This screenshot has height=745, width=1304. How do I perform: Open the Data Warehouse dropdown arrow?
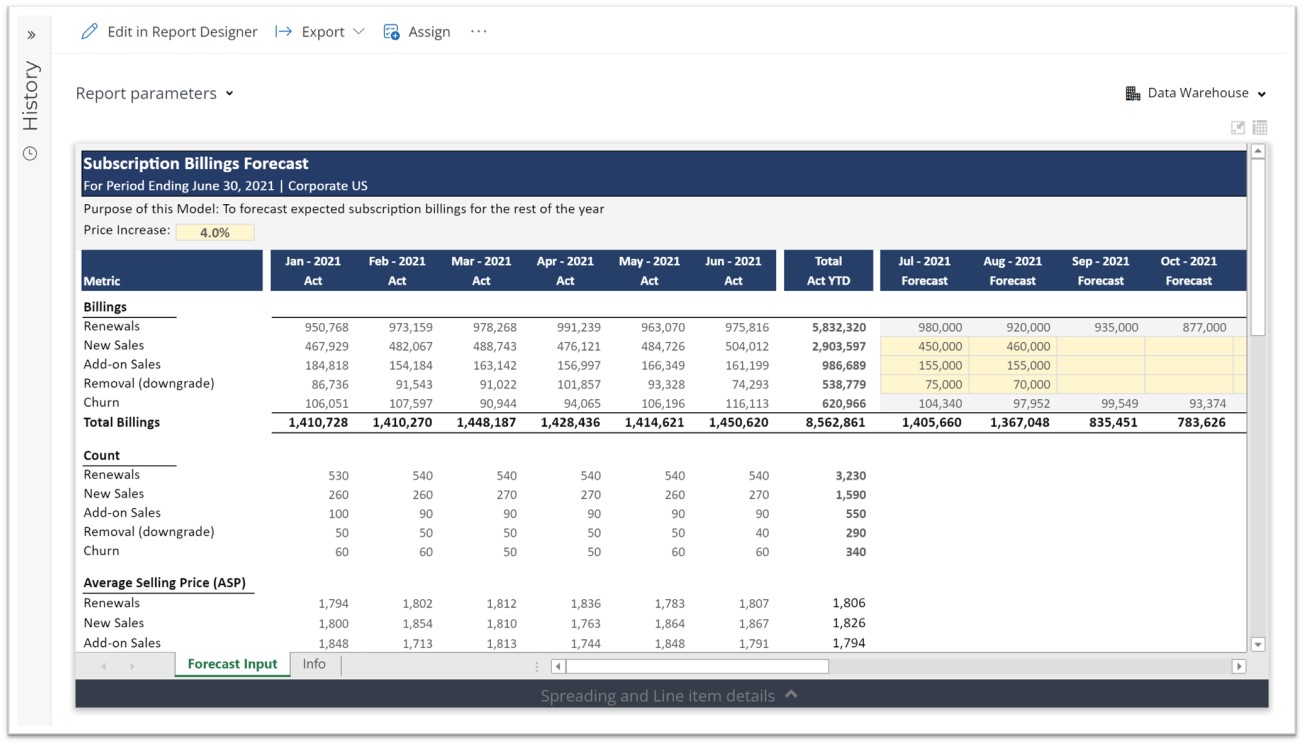(x=1262, y=94)
